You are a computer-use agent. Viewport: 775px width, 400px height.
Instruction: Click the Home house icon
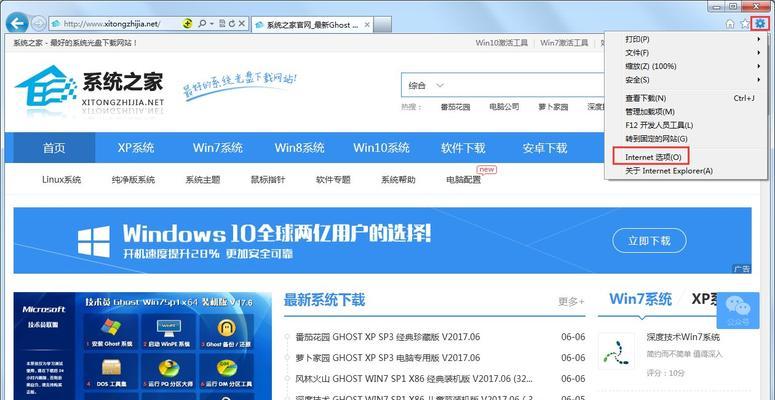[730, 24]
